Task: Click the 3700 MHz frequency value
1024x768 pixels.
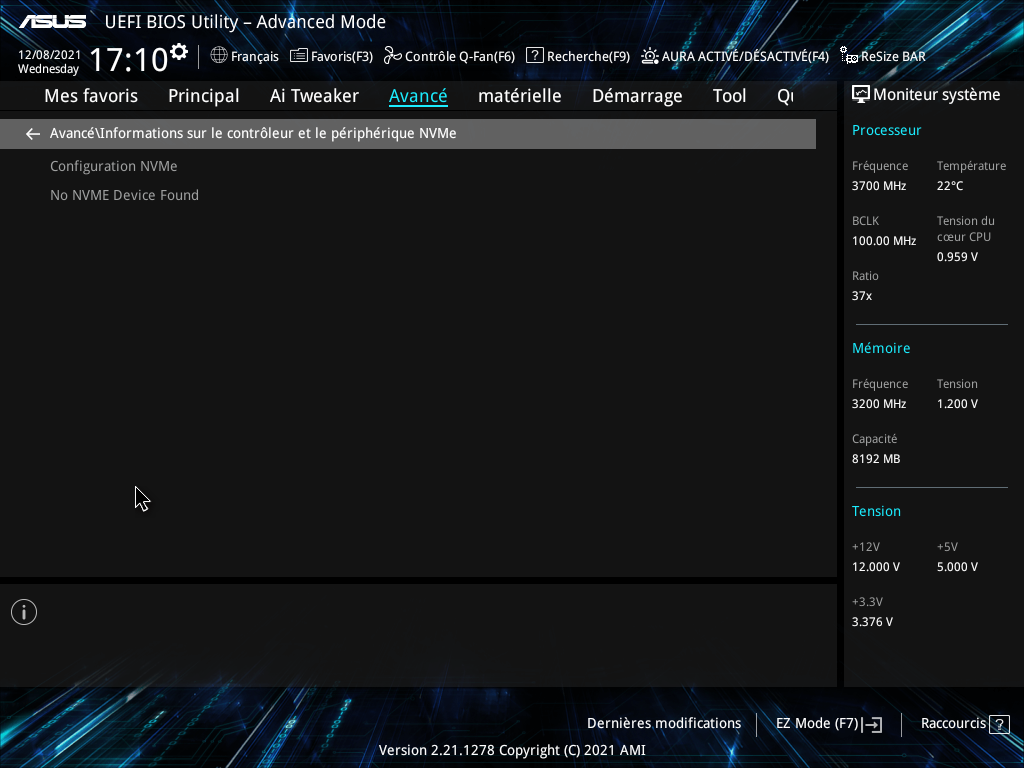Action: click(879, 186)
